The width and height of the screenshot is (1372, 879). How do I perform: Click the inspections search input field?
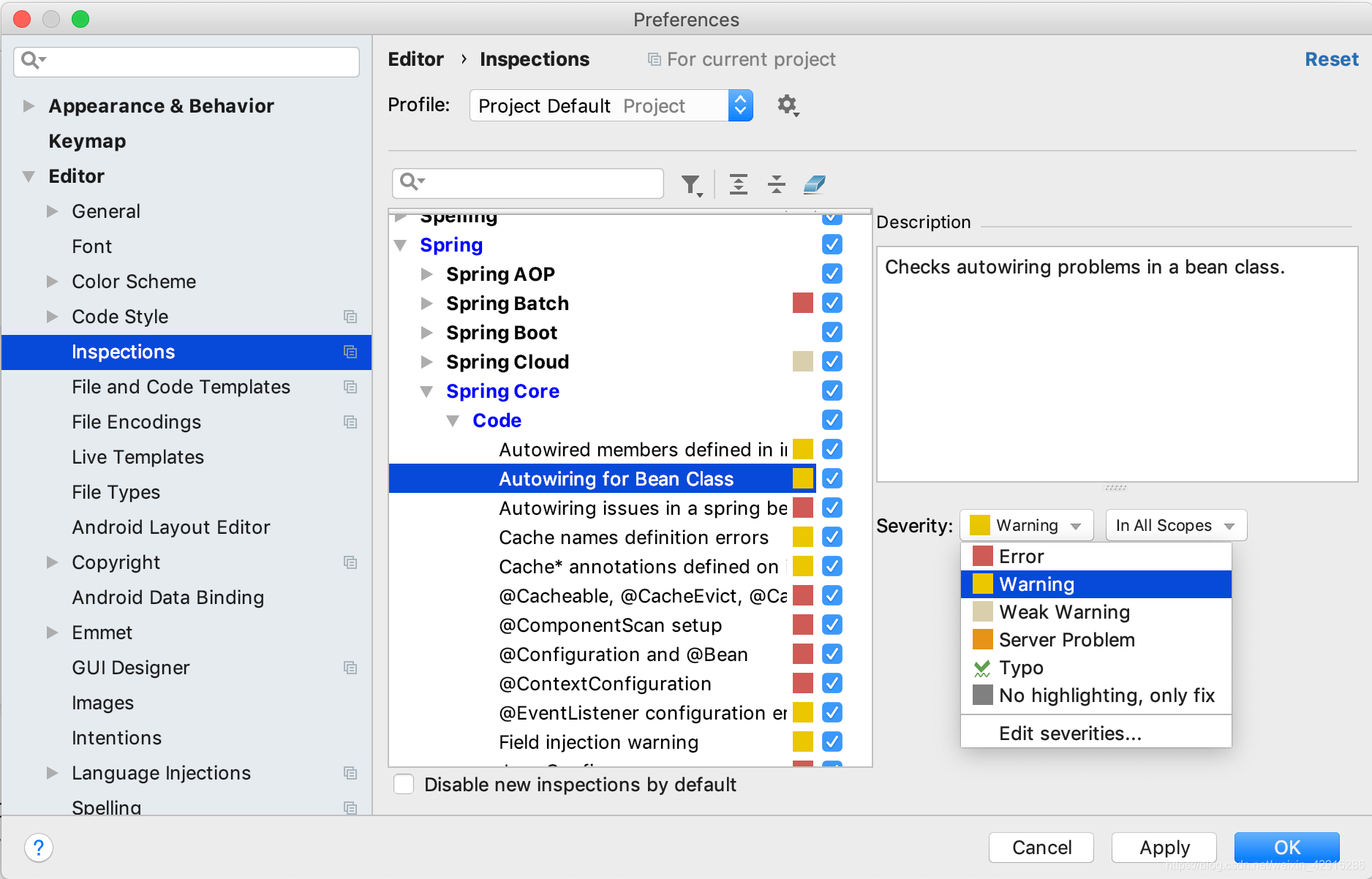(x=528, y=183)
